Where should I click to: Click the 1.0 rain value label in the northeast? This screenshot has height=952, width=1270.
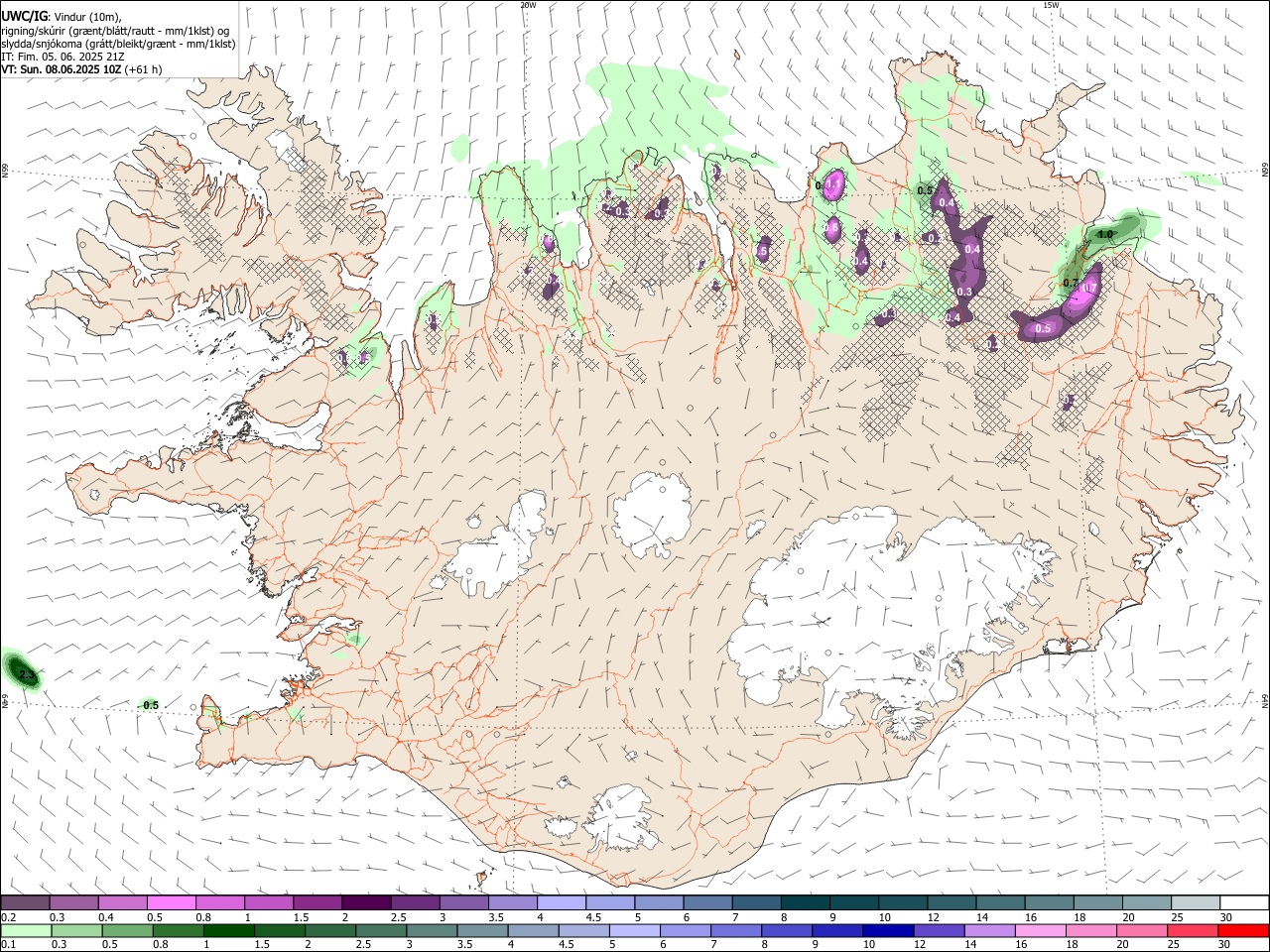tap(1106, 234)
